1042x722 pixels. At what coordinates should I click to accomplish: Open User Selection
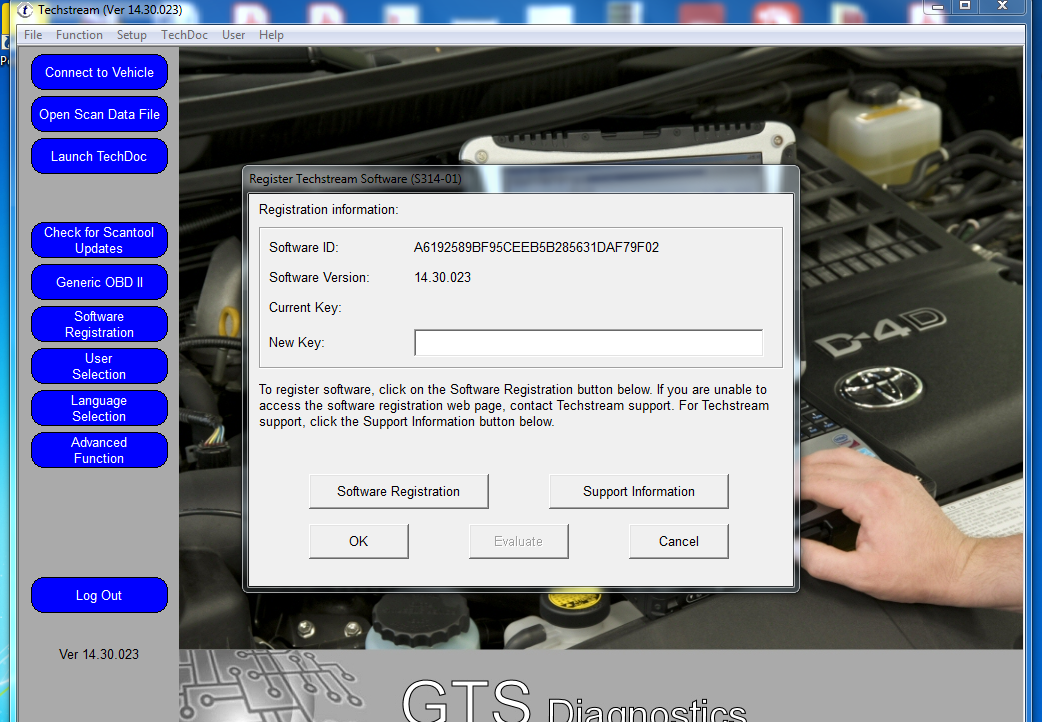(99, 366)
